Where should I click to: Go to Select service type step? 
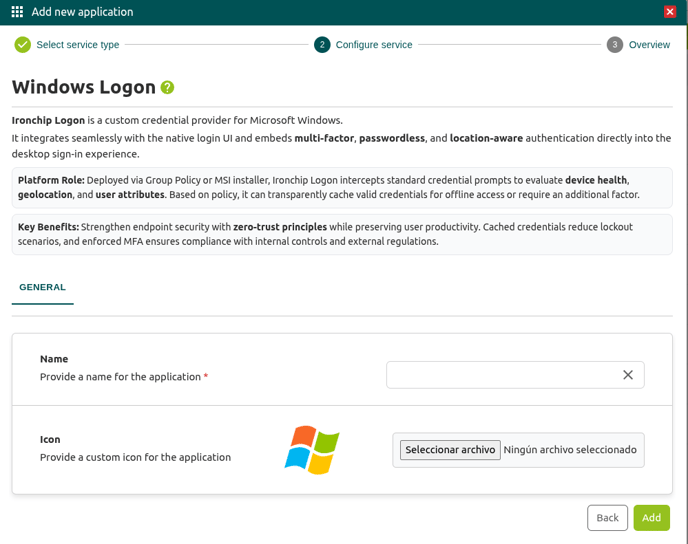77,45
